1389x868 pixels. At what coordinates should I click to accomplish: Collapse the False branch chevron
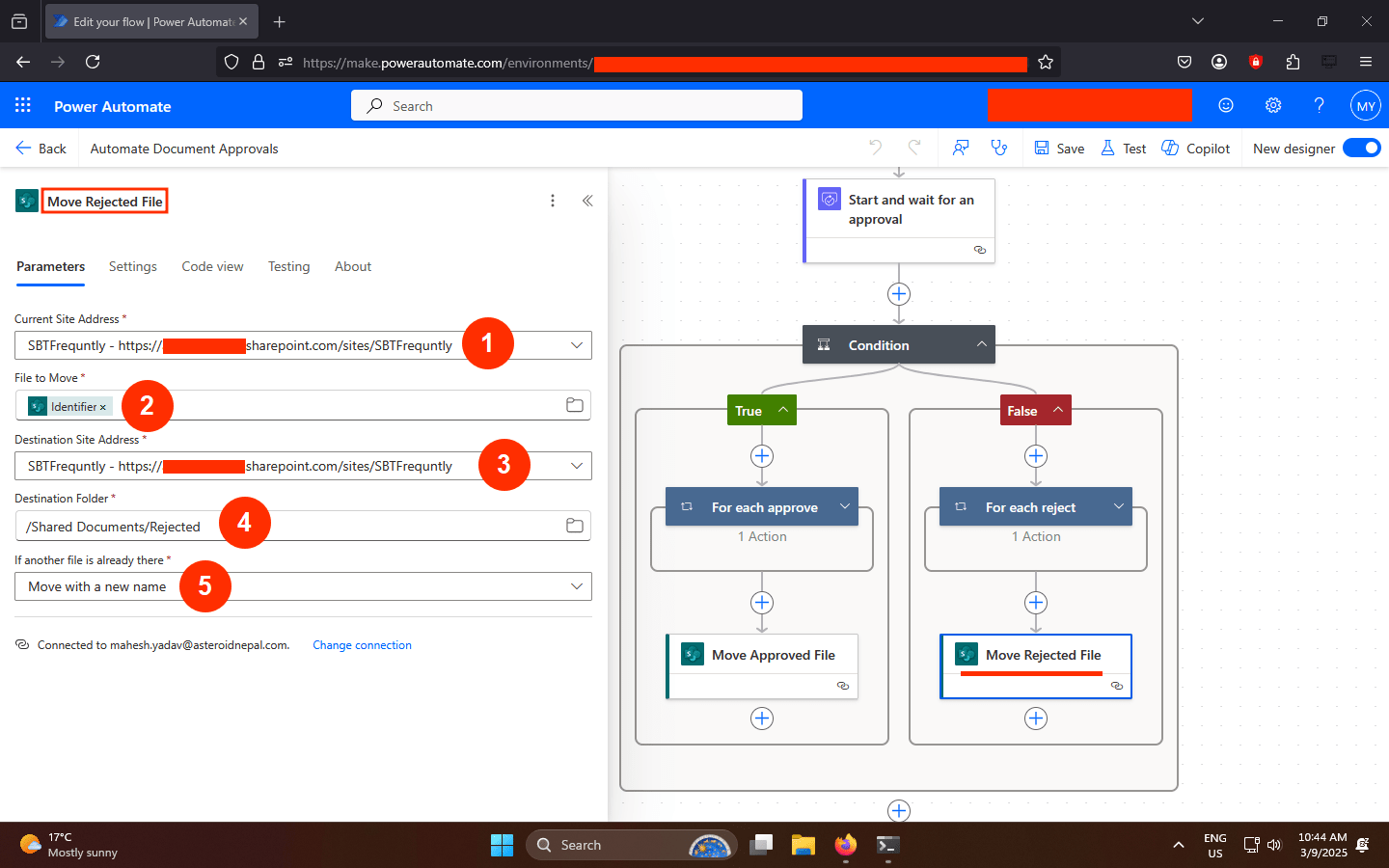[1058, 410]
